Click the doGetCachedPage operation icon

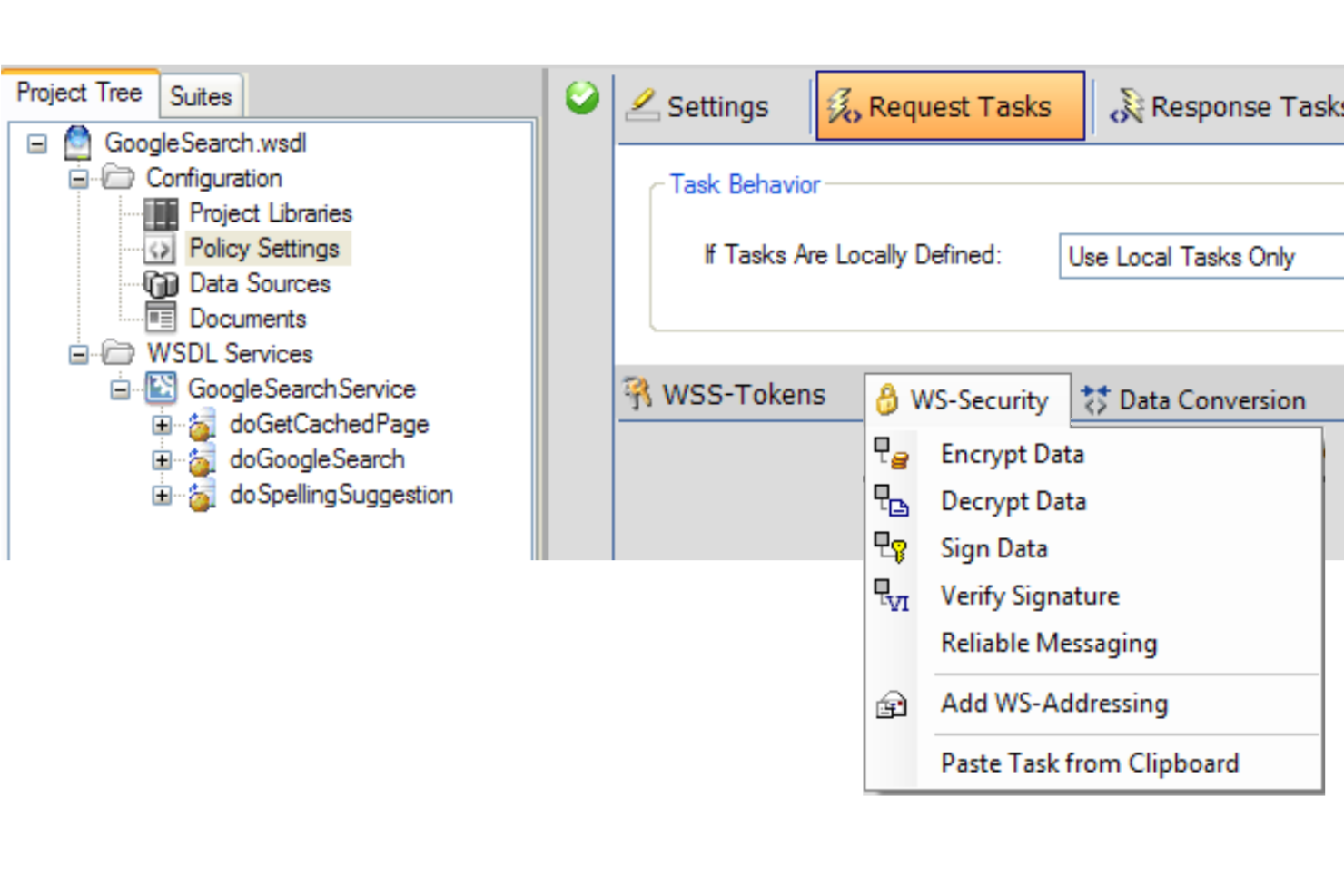tap(202, 425)
